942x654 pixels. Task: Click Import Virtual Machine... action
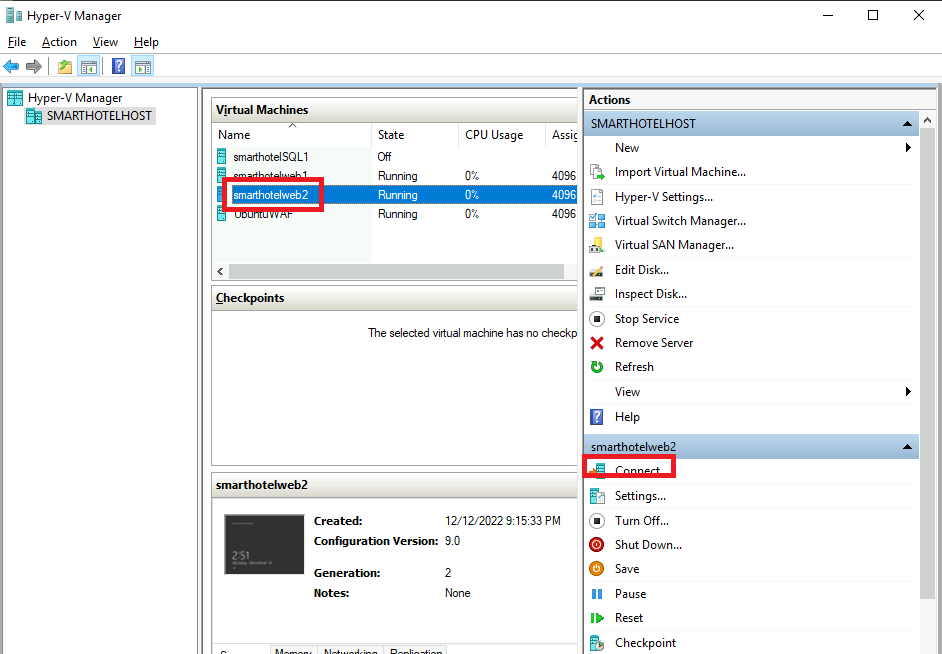coord(680,172)
